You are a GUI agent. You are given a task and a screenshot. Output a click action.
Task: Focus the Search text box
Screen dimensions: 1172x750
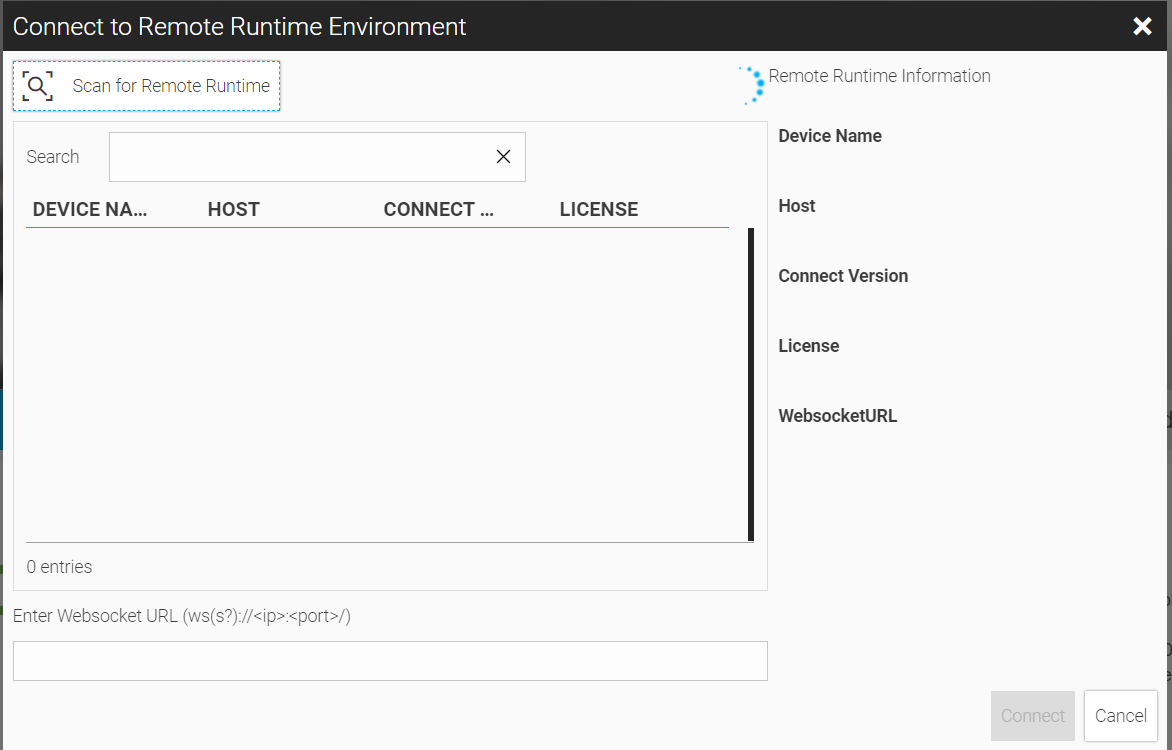click(300, 157)
